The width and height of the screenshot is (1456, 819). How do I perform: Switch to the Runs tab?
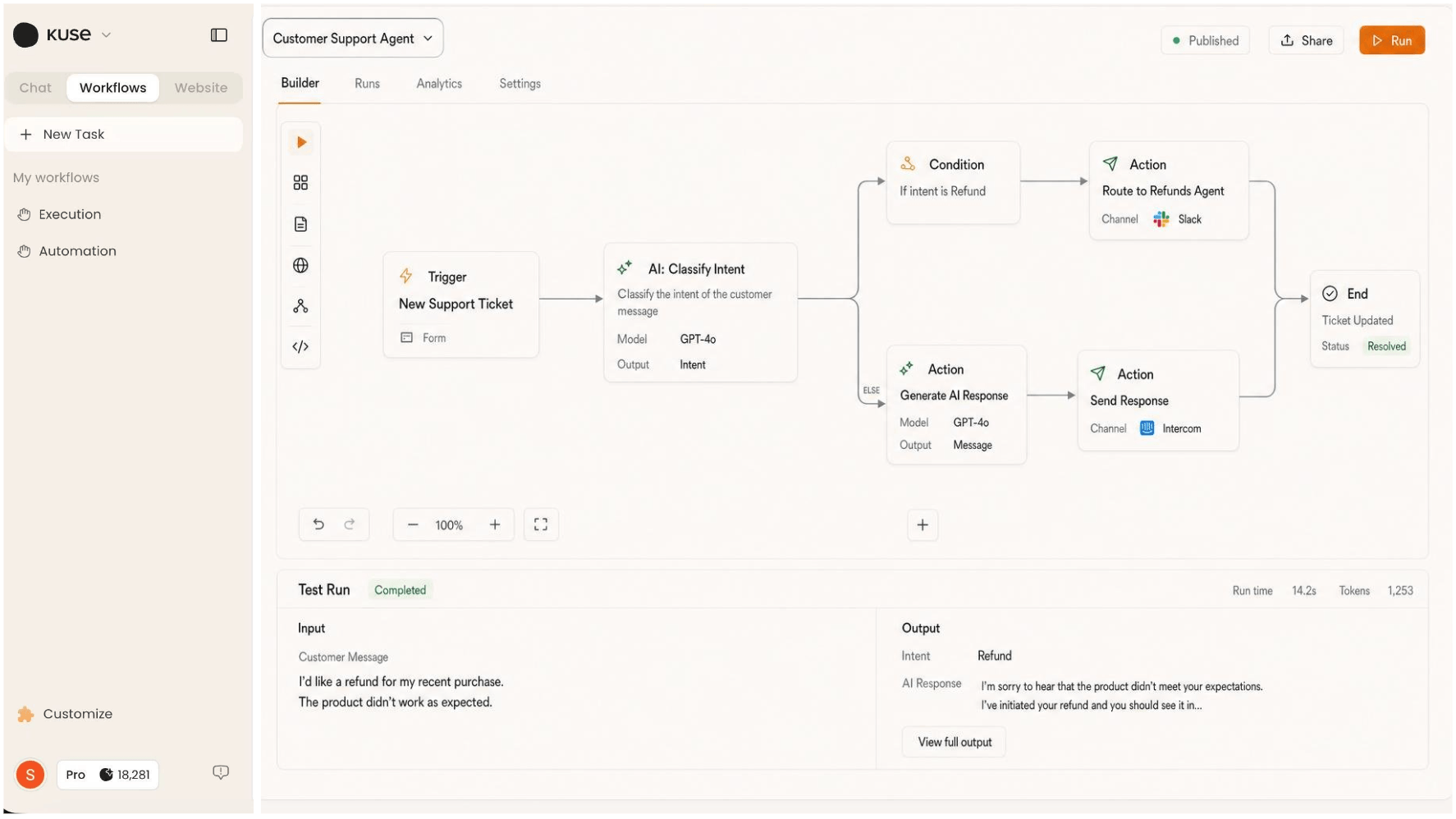(367, 84)
